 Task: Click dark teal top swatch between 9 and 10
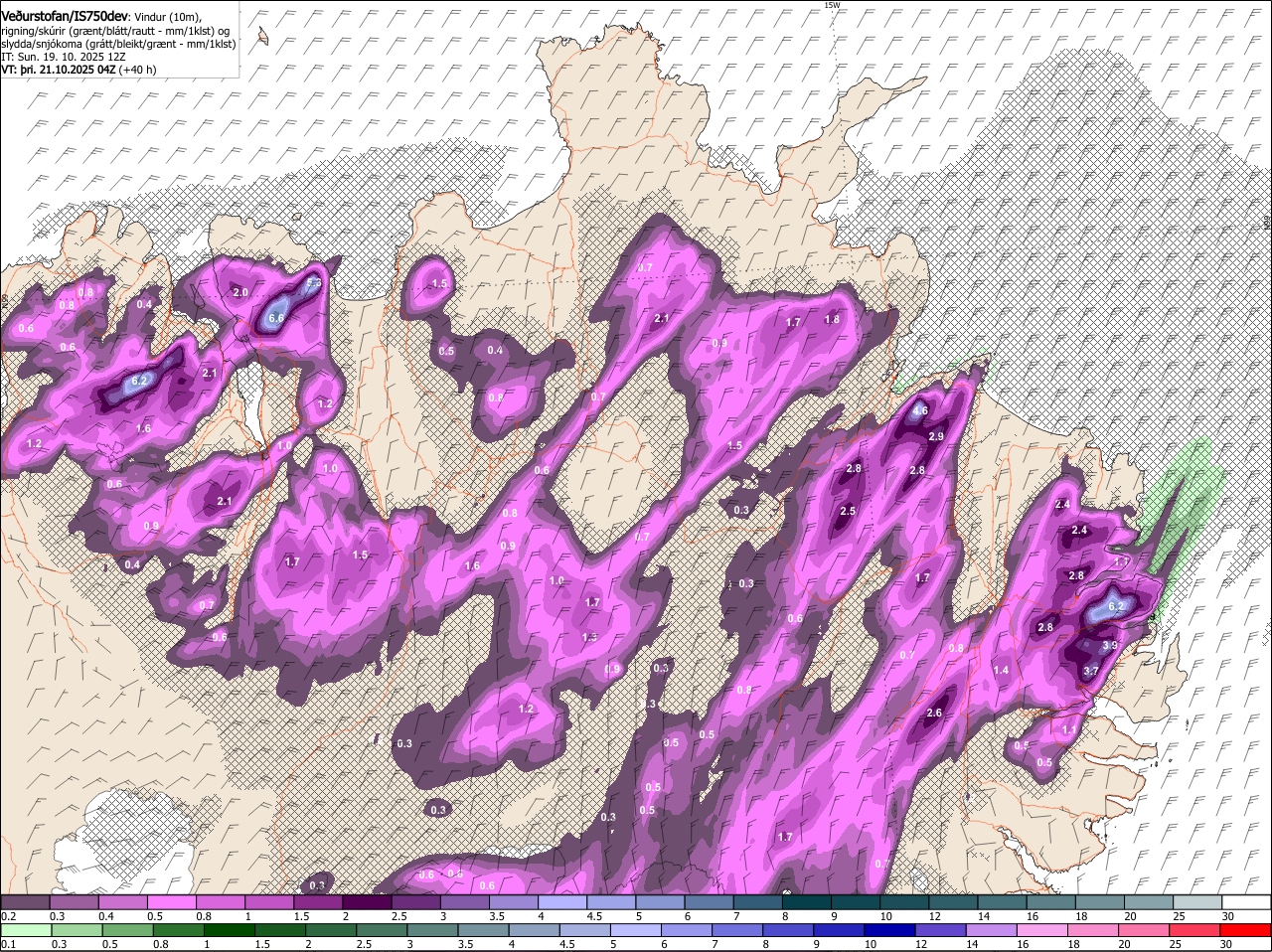coord(856,902)
